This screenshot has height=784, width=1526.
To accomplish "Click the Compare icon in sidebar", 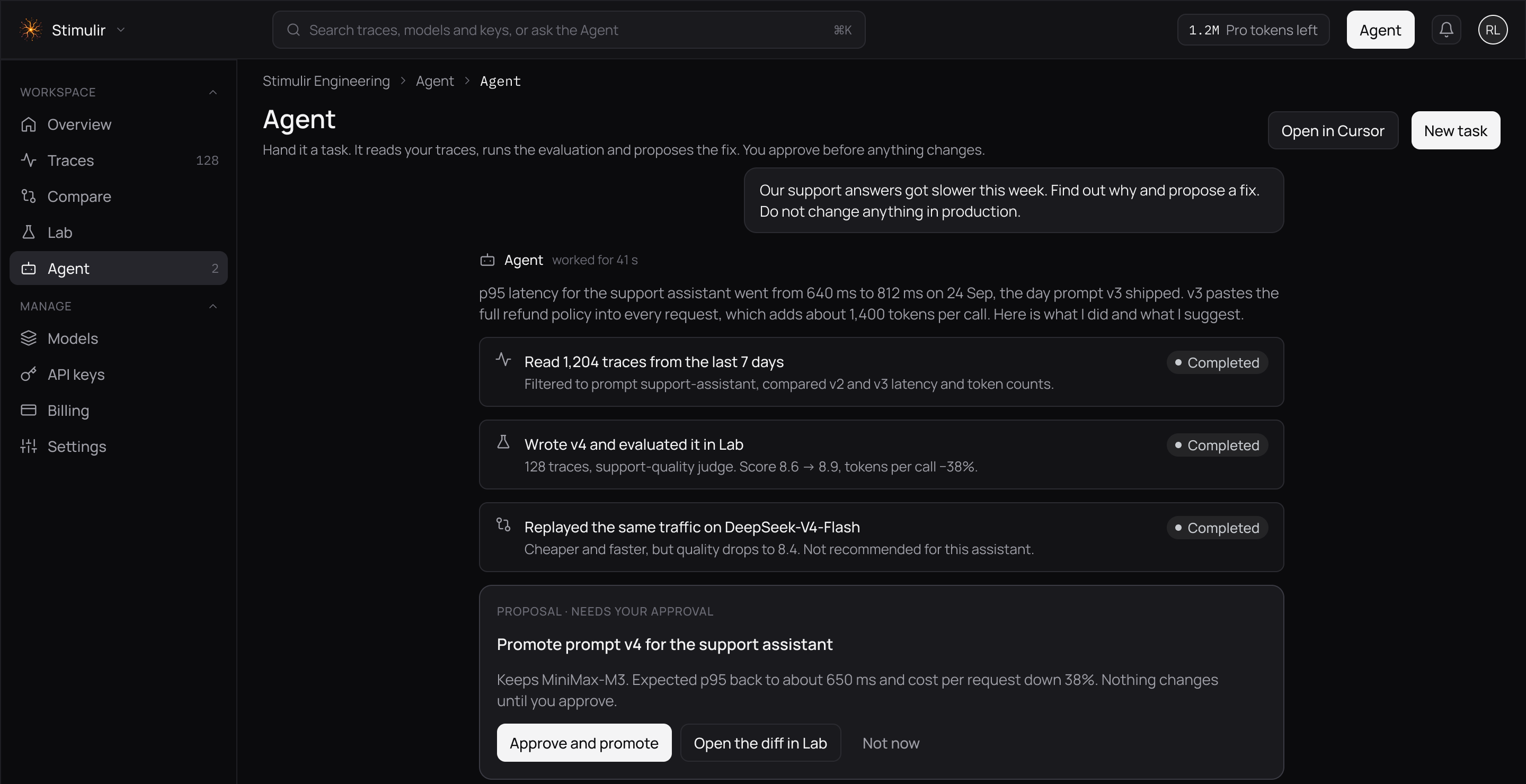I will click(29, 196).
